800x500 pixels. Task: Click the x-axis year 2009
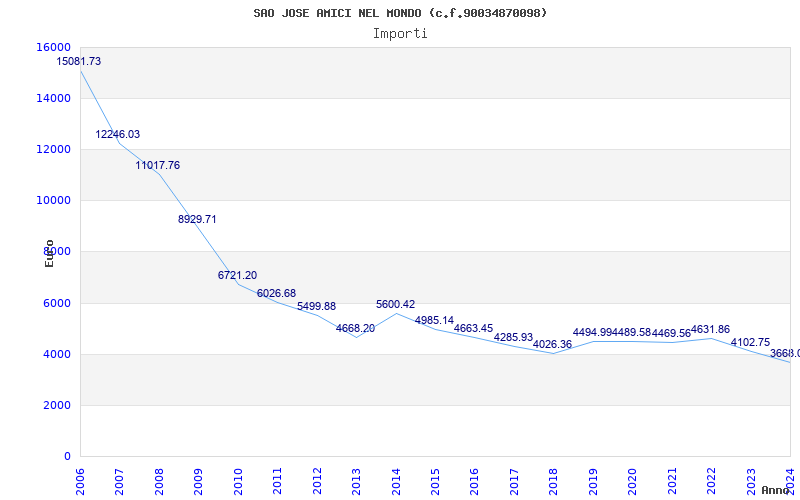198,480
